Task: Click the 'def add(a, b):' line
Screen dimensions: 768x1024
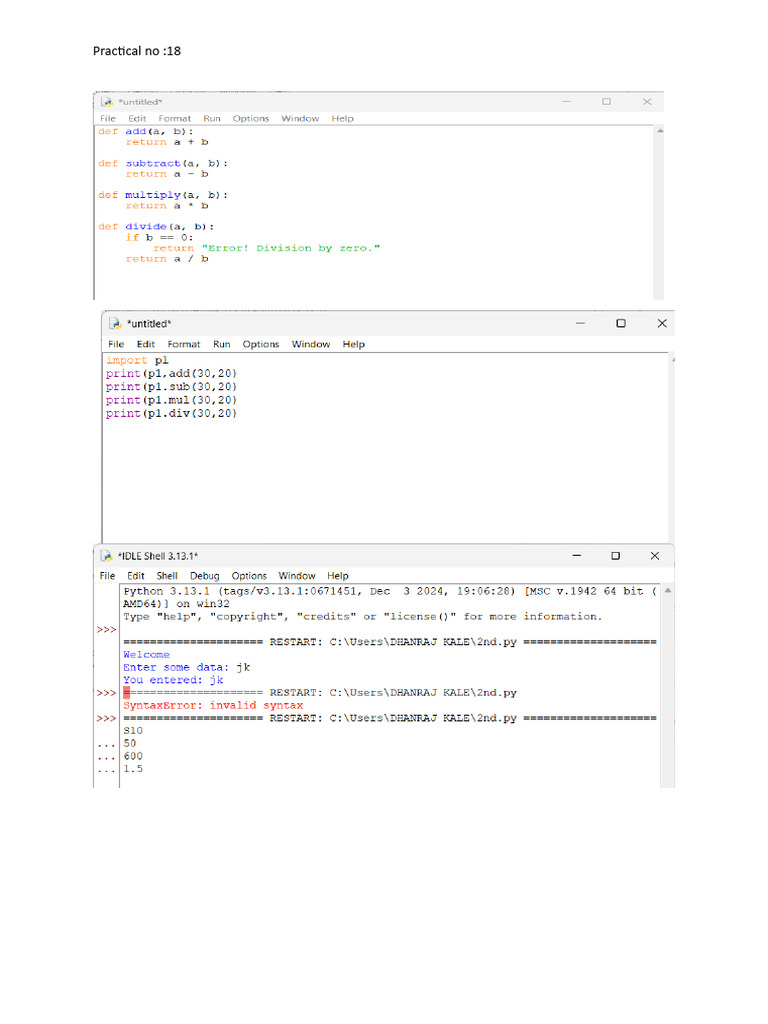Action: [x=146, y=131]
